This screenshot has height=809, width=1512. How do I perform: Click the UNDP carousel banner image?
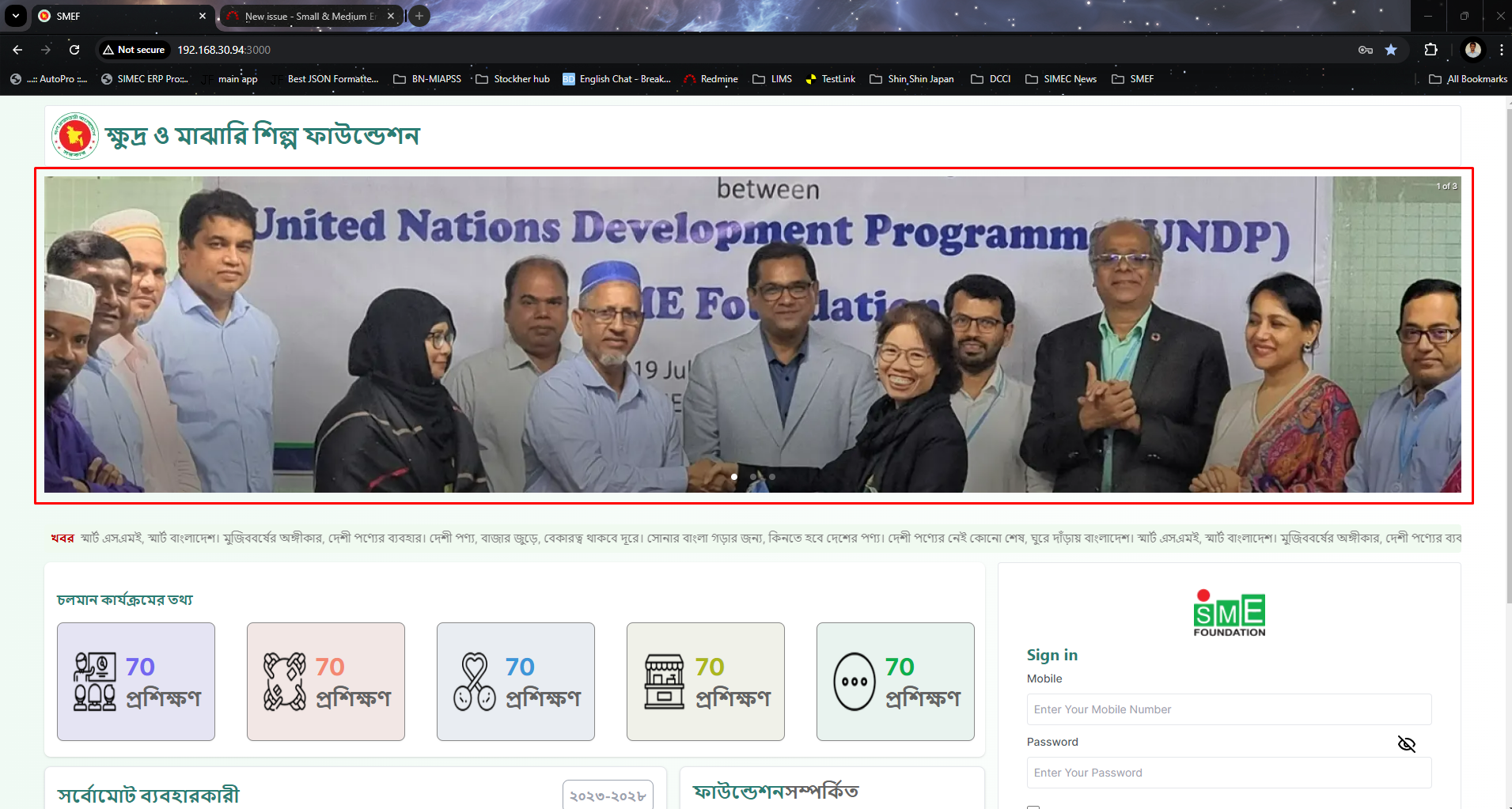coord(752,335)
